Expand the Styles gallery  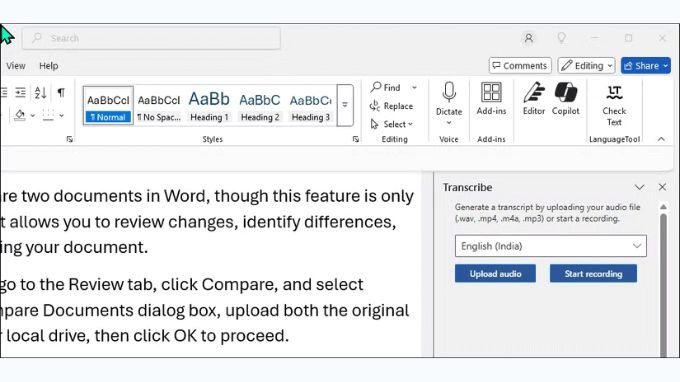pos(345,105)
